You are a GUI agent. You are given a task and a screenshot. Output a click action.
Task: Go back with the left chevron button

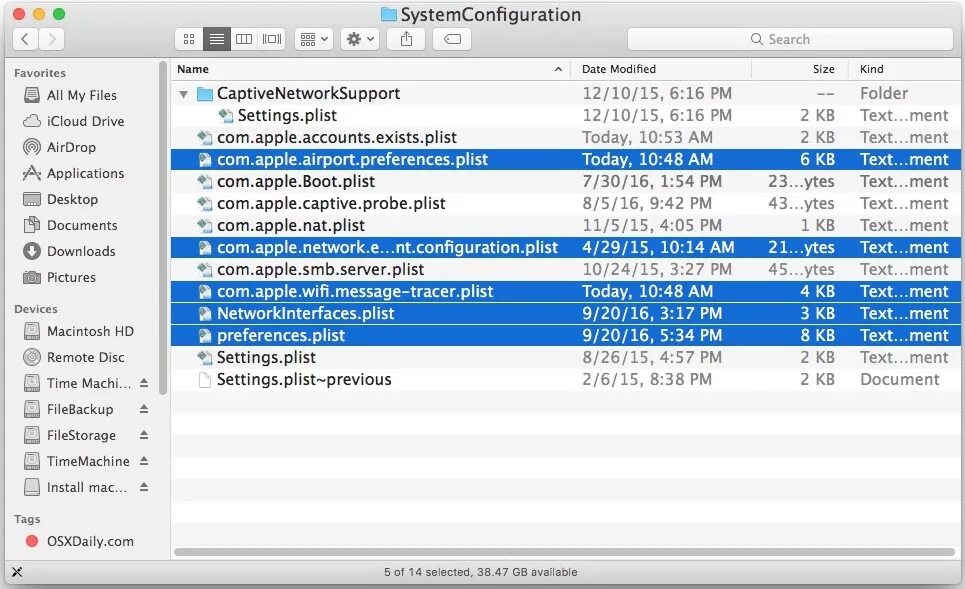(25, 39)
